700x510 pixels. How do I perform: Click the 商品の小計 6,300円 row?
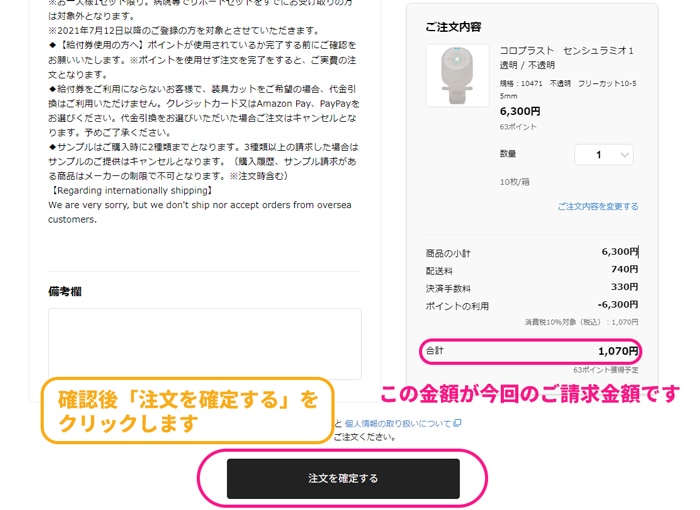coord(531,252)
